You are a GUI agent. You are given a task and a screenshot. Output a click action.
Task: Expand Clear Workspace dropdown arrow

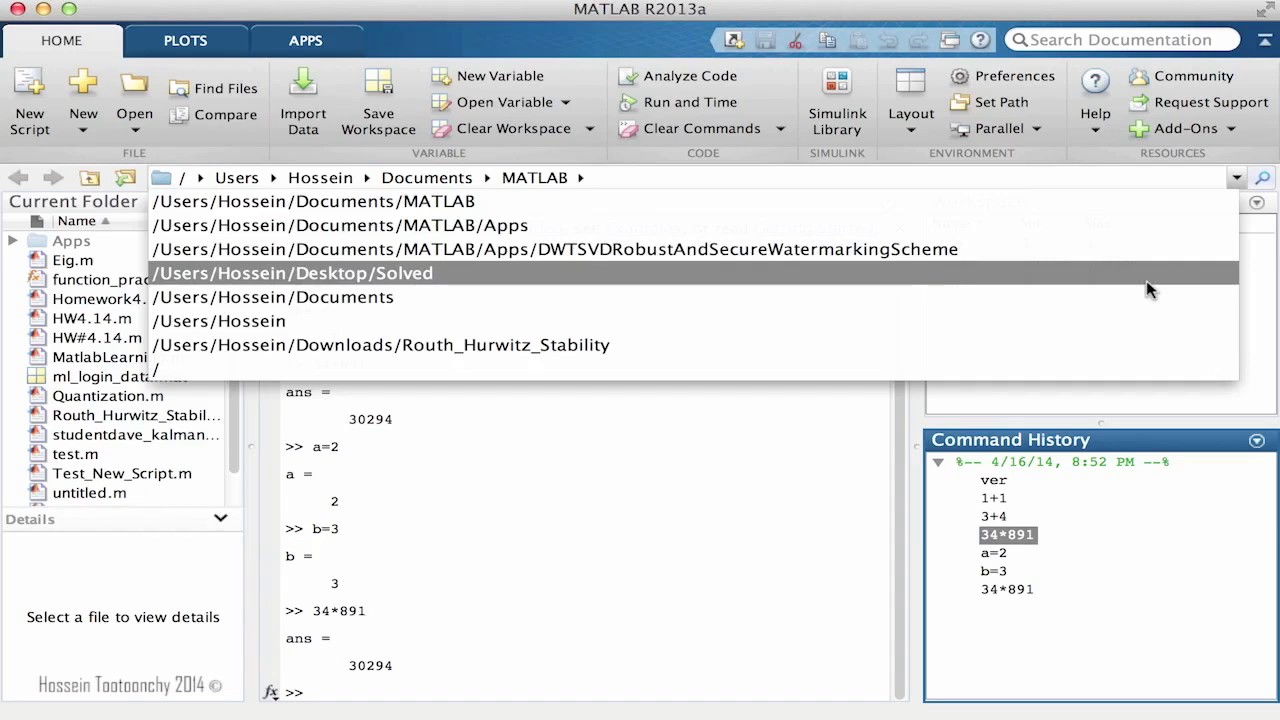click(x=589, y=128)
